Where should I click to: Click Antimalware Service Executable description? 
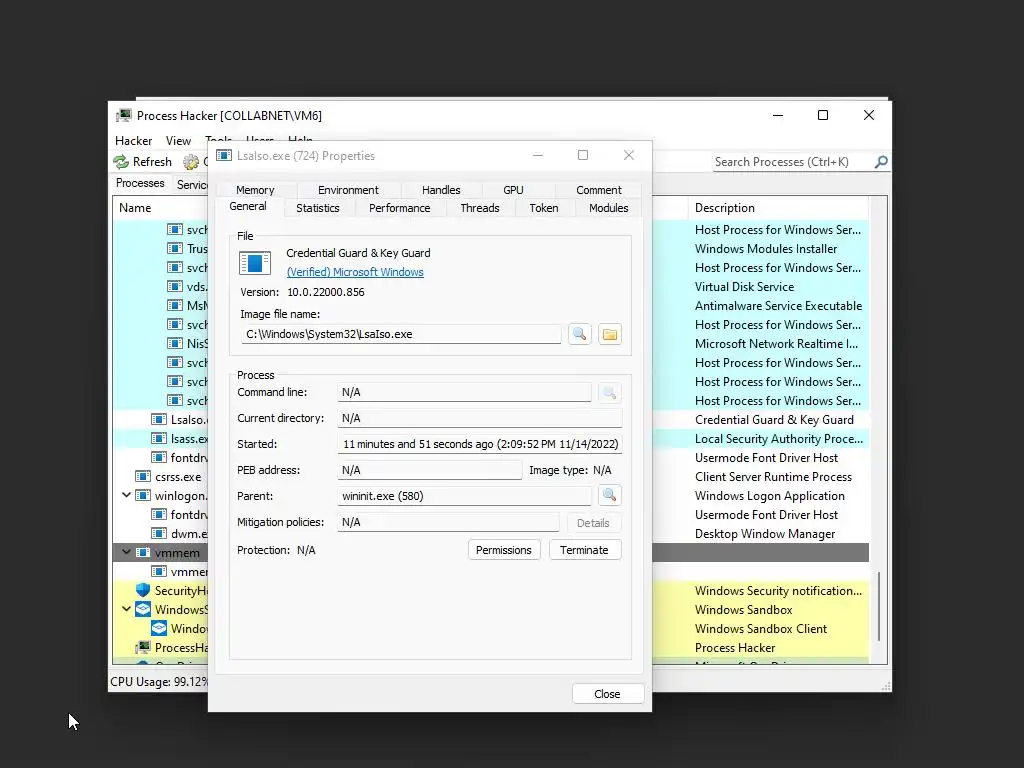tap(778, 306)
